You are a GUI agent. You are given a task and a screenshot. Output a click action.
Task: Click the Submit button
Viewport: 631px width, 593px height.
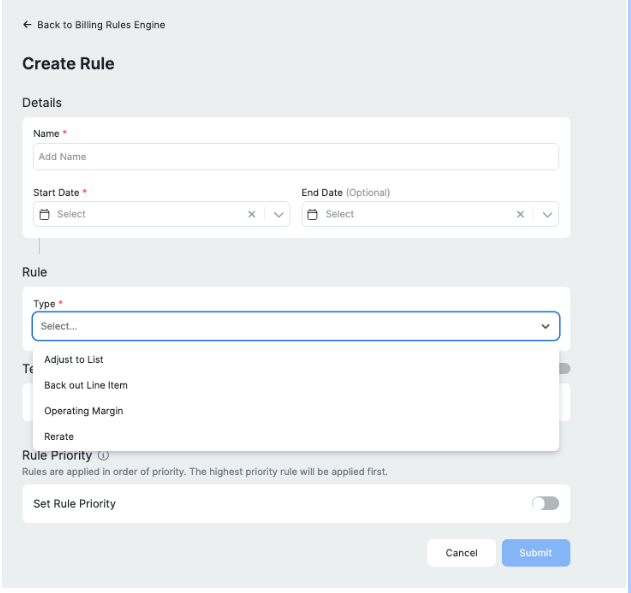click(536, 553)
